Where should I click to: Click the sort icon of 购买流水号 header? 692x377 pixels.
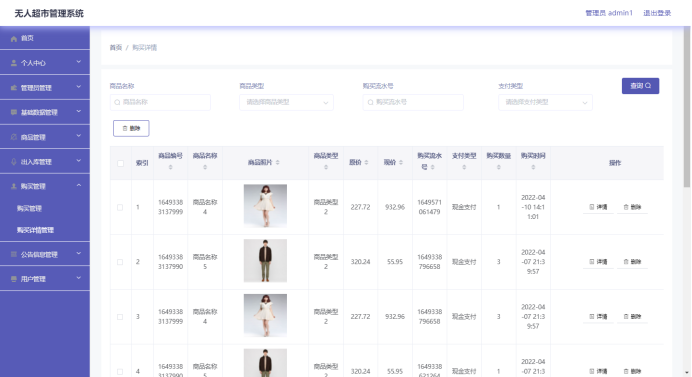(432, 167)
